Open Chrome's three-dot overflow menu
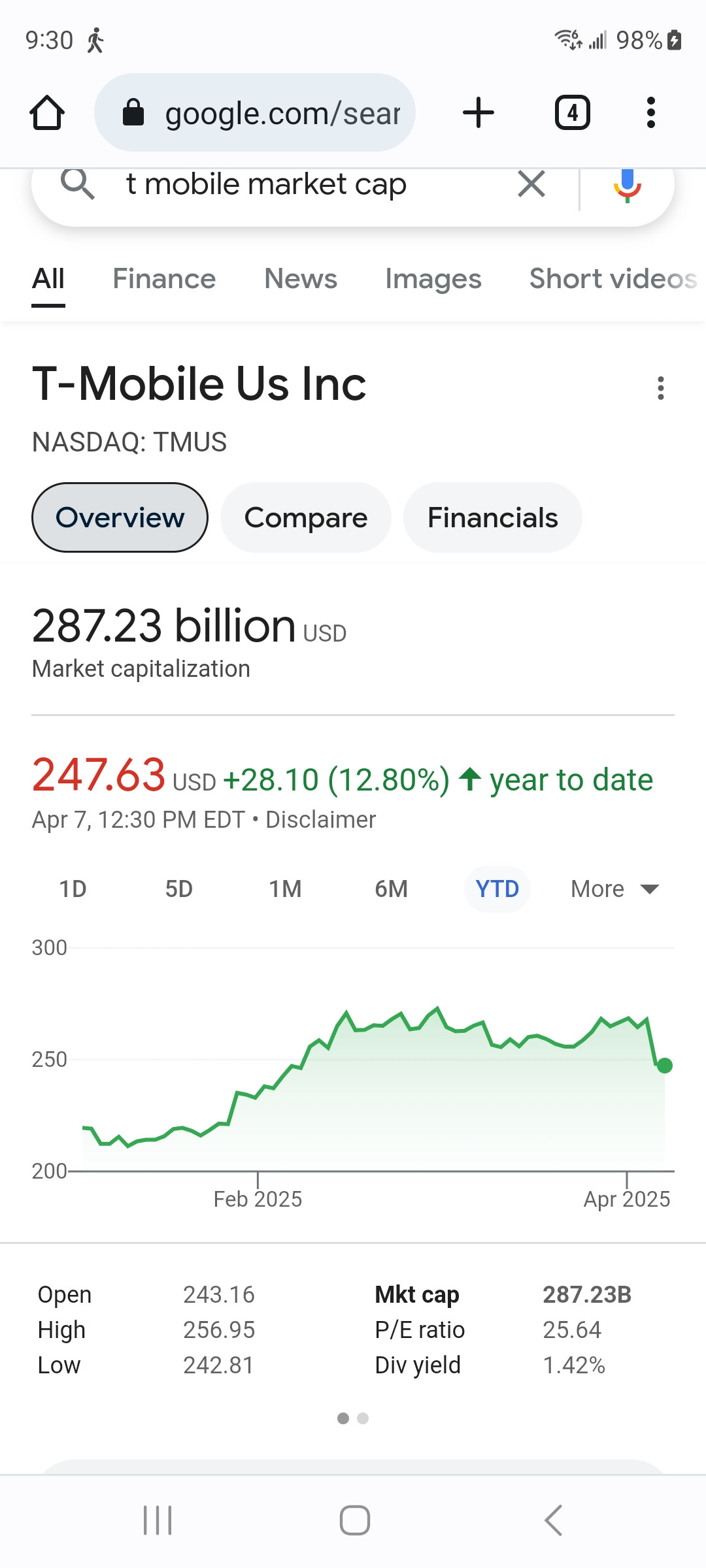Viewport: 706px width, 1568px height. pos(650,113)
